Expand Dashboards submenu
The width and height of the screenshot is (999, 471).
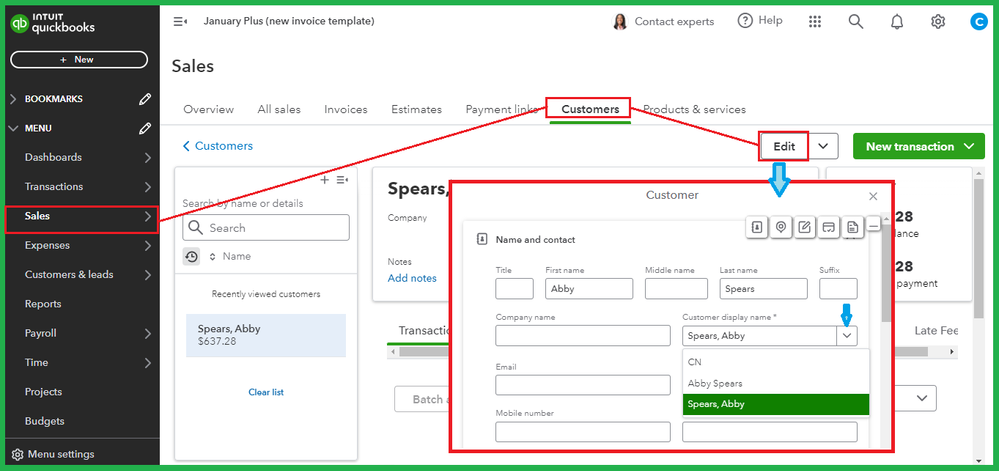(x=148, y=157)
